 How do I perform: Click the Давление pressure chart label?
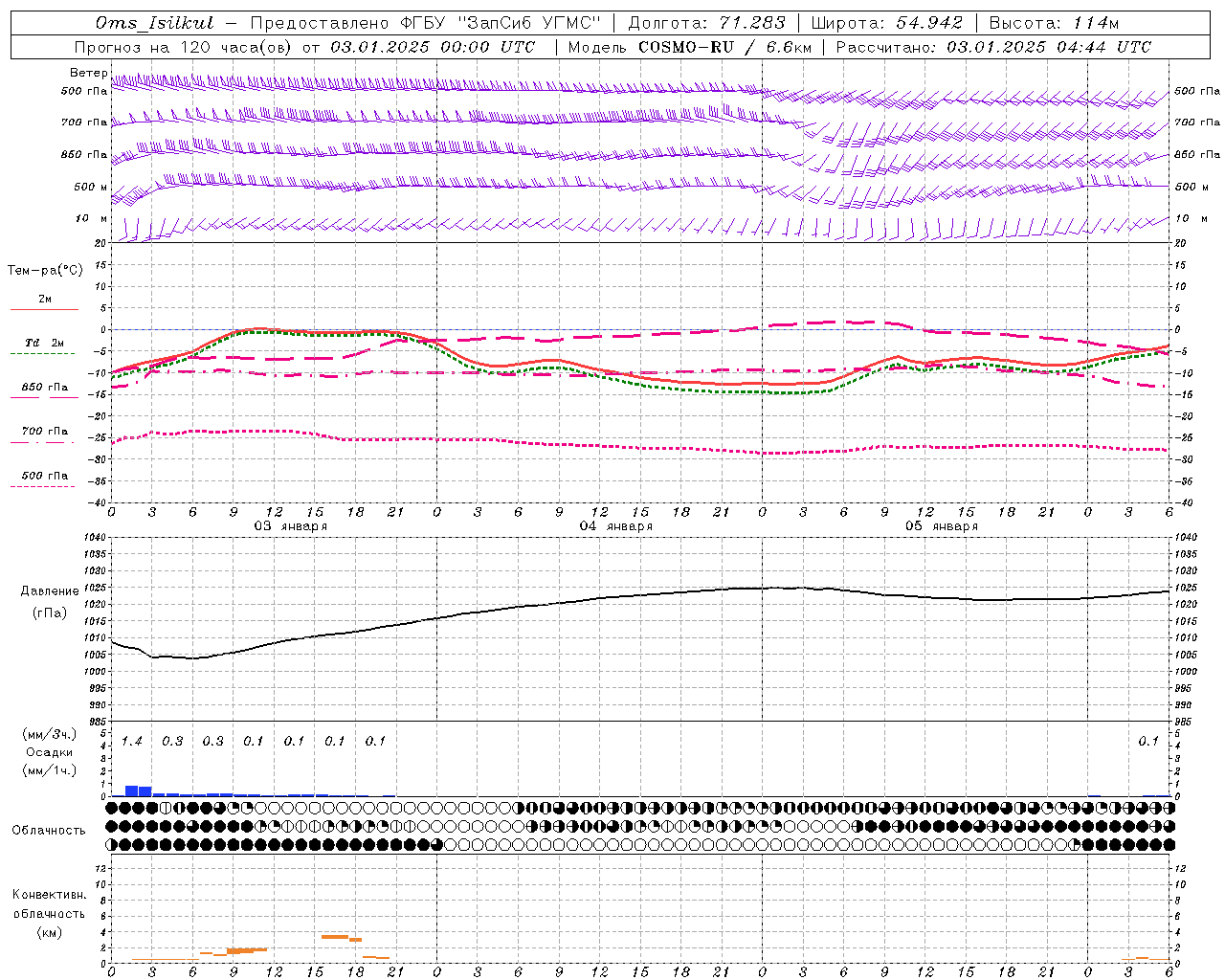coord(50,591)
